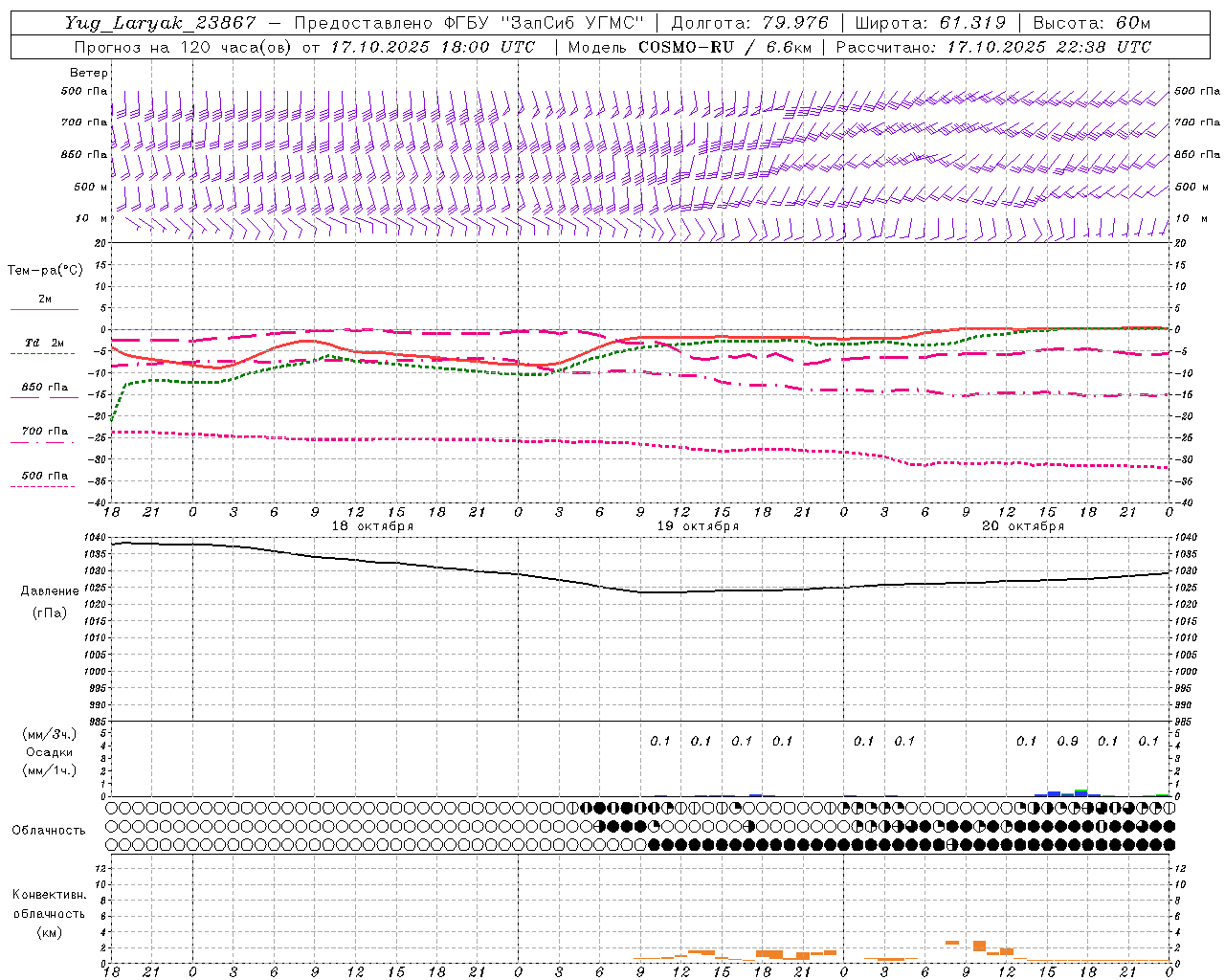The image size is (1225, 980).
Task: Click the 19 октября date label
Action: coord(698,526)
